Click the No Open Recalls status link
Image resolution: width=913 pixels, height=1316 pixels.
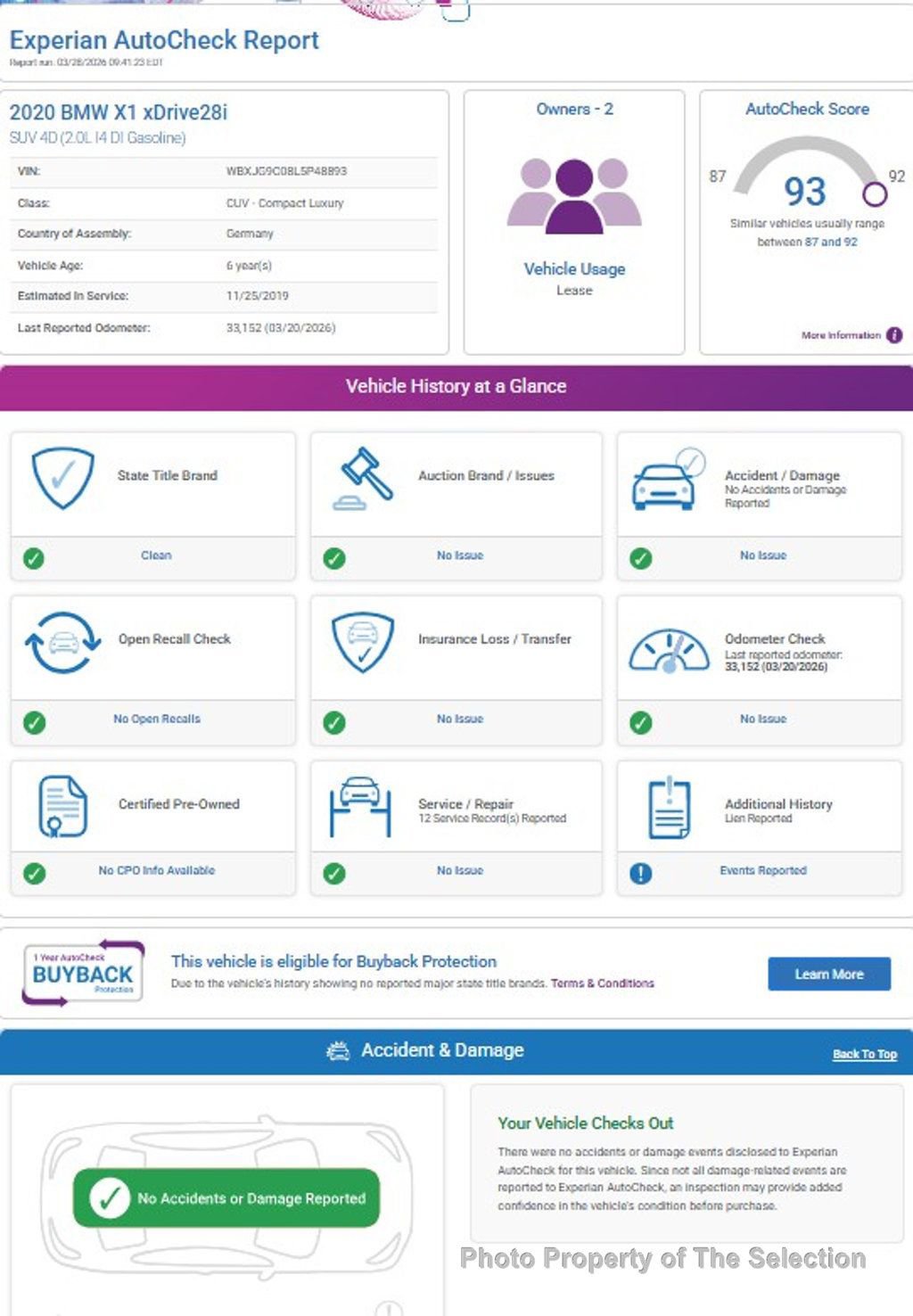click(x=156, y=719)
